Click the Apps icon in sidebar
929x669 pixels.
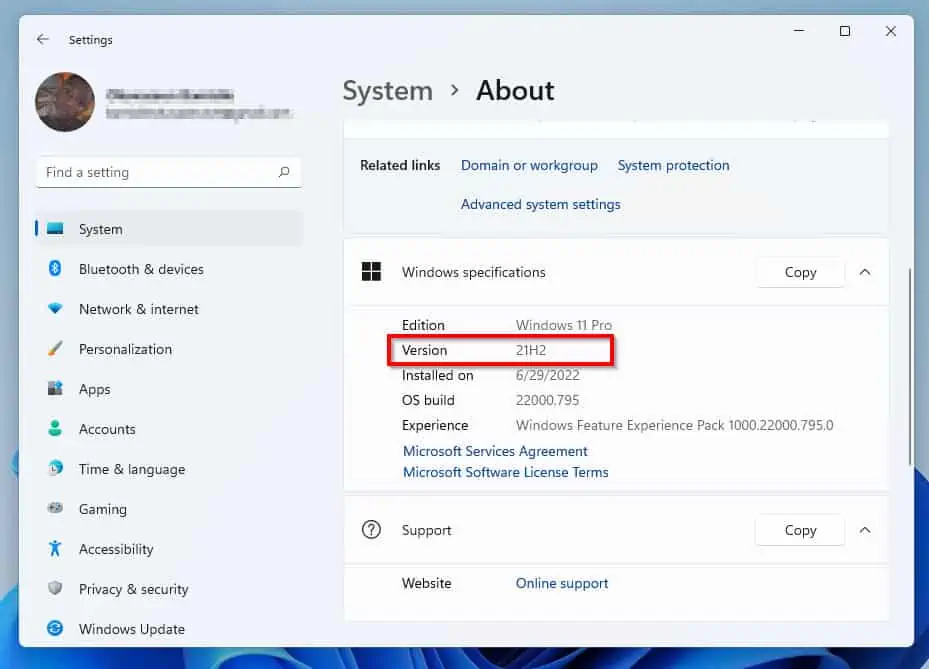pos(55,389)
